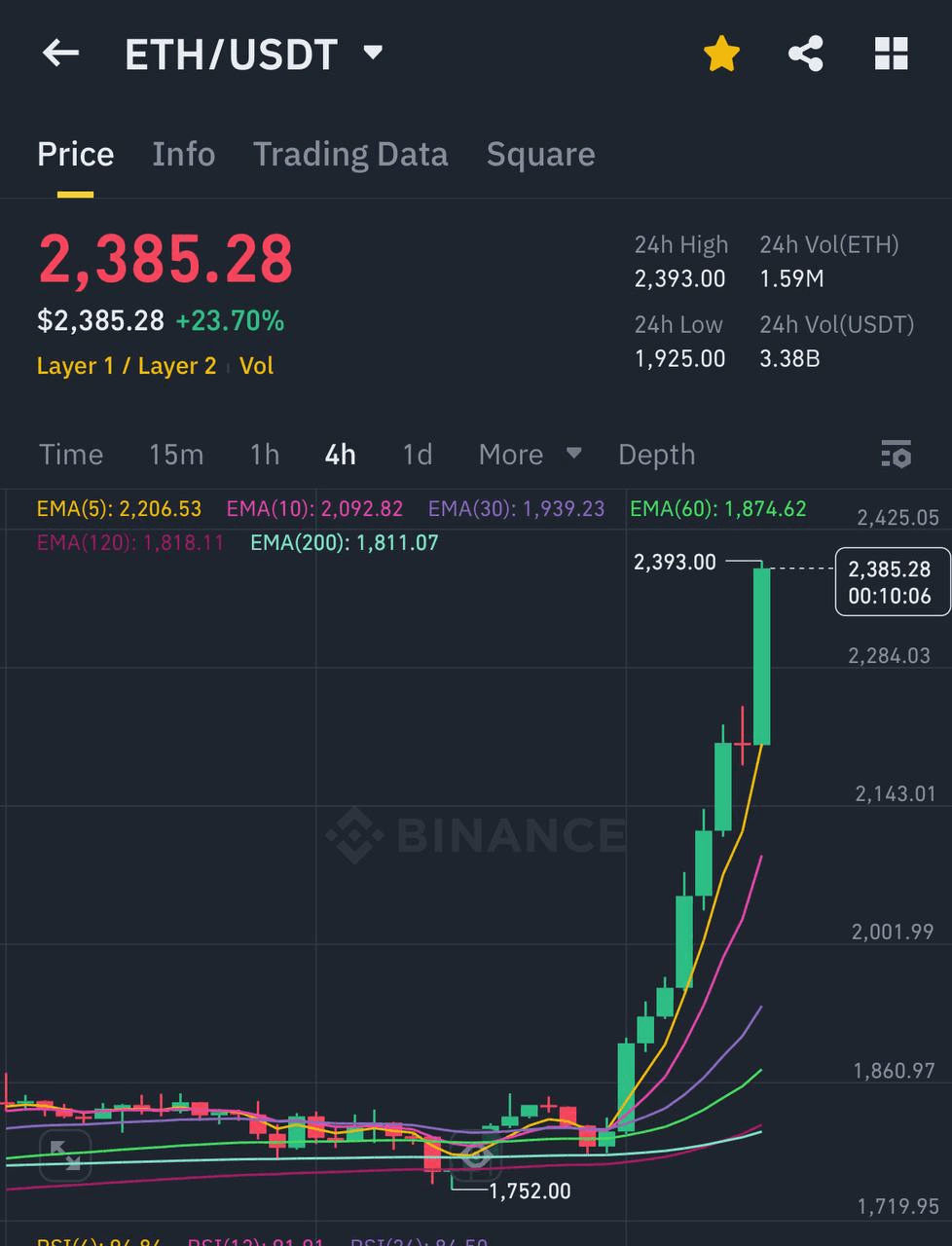Expand the ETH/USDT pair dropdown arrow
This screenshot has width=952, height=1246.
[373, 53]
